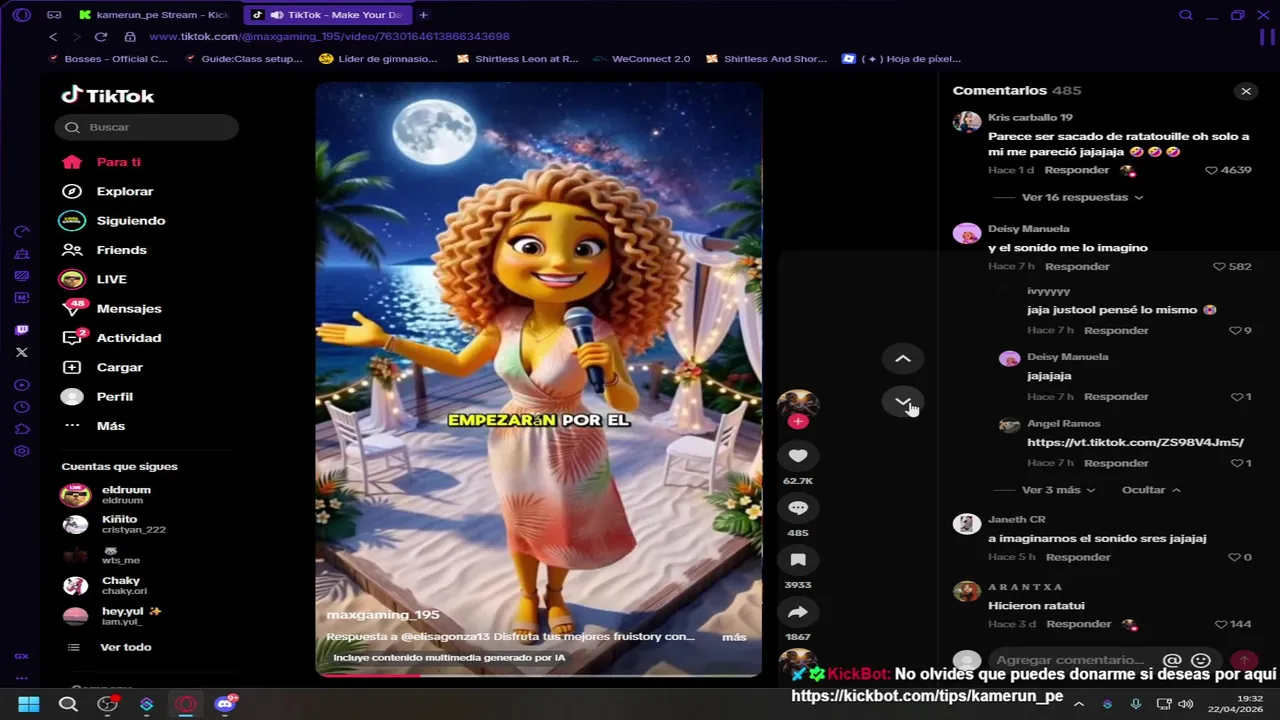Screen dimensions: 1280x720
Task: Open the Friends section
Action: (104, 250)
